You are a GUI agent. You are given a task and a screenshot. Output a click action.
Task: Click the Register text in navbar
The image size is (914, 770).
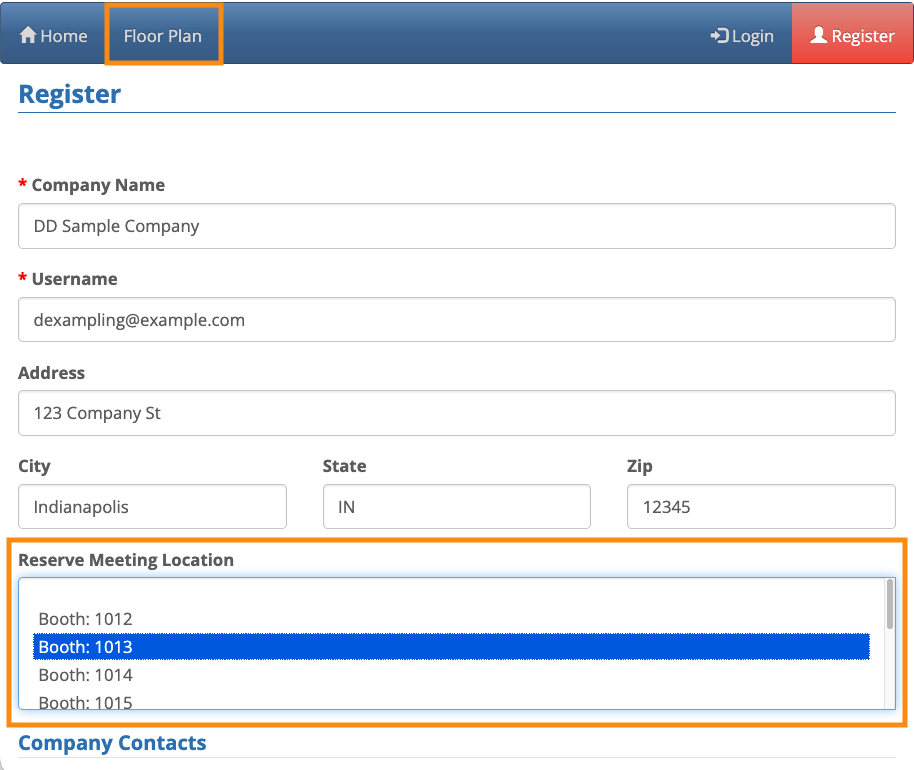point(863,36)
